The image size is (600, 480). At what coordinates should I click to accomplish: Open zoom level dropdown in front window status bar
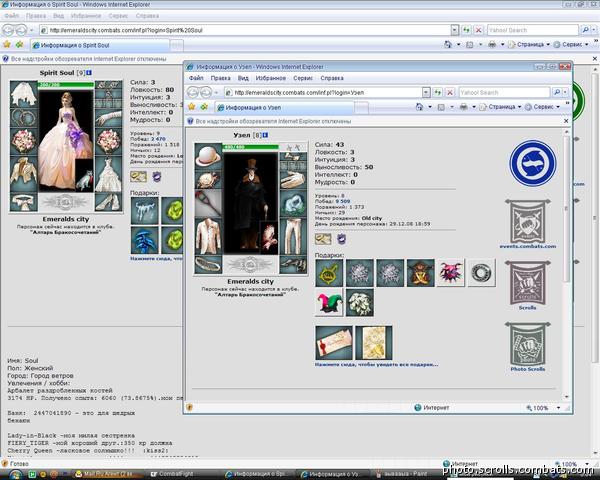[x=558, y=408]
